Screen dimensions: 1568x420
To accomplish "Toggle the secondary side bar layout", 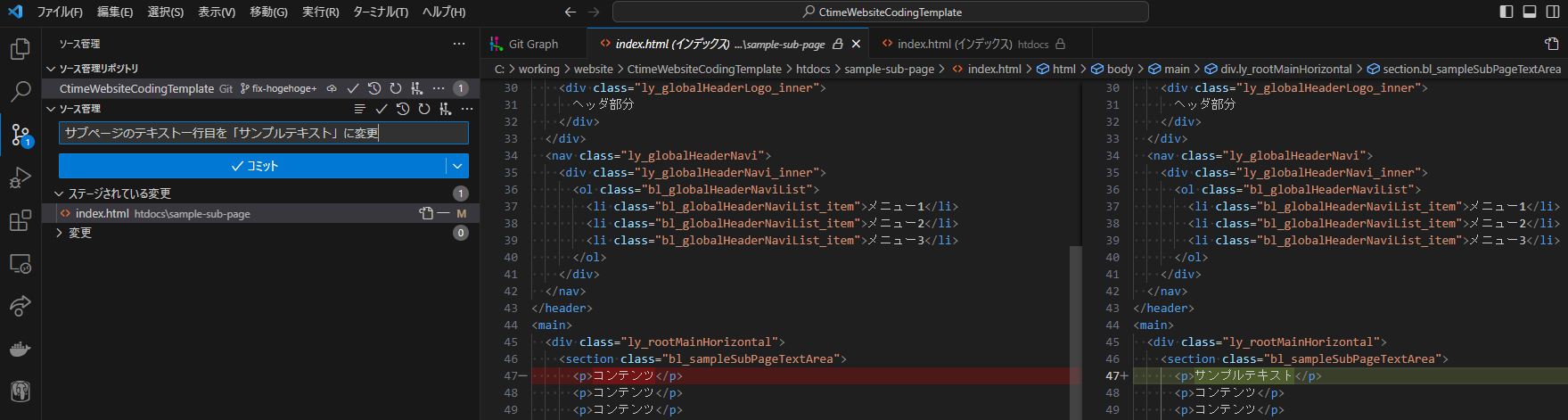I will (x=1553, y=12).
